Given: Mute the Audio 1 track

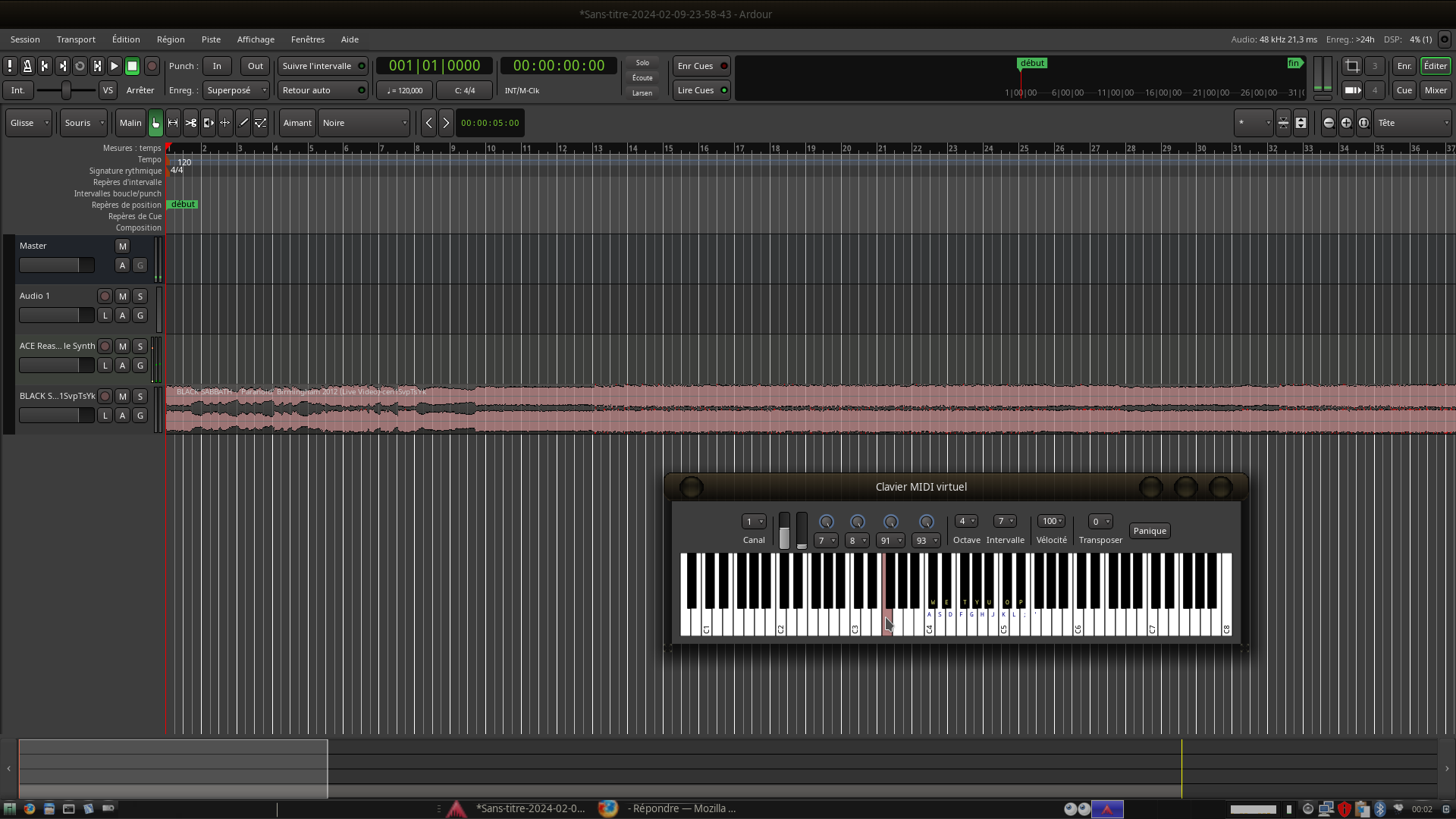Looking at the screenshot, I should coord(123,297).
